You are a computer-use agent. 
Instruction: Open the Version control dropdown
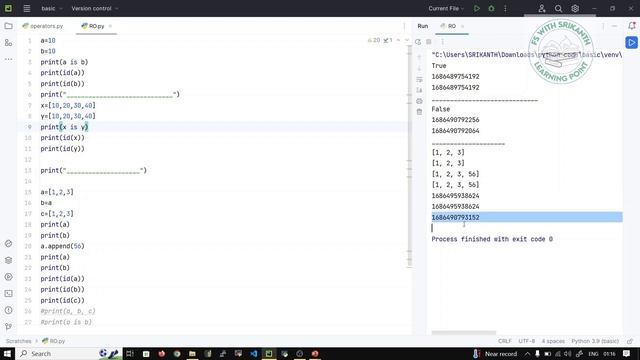pos(95,8)
